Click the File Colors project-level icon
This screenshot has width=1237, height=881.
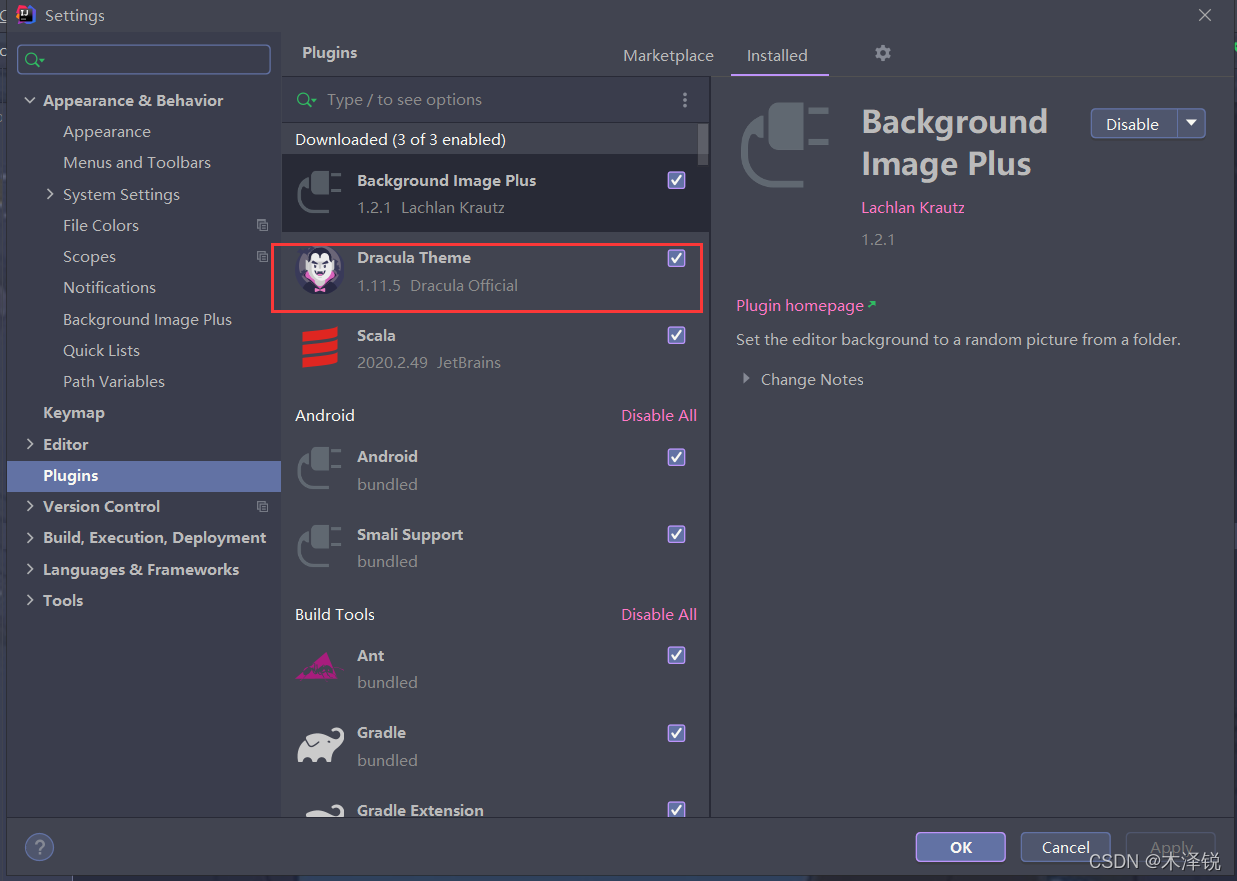point(263,225)
